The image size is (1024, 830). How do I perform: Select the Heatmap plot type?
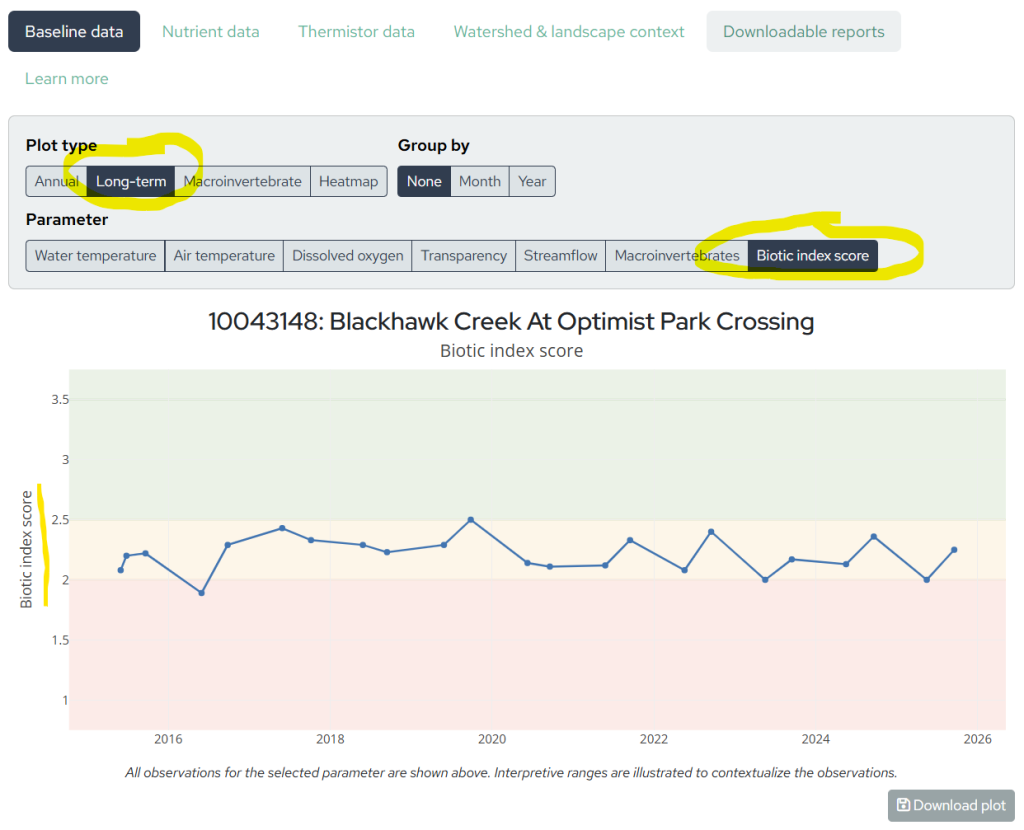(348, 181)
